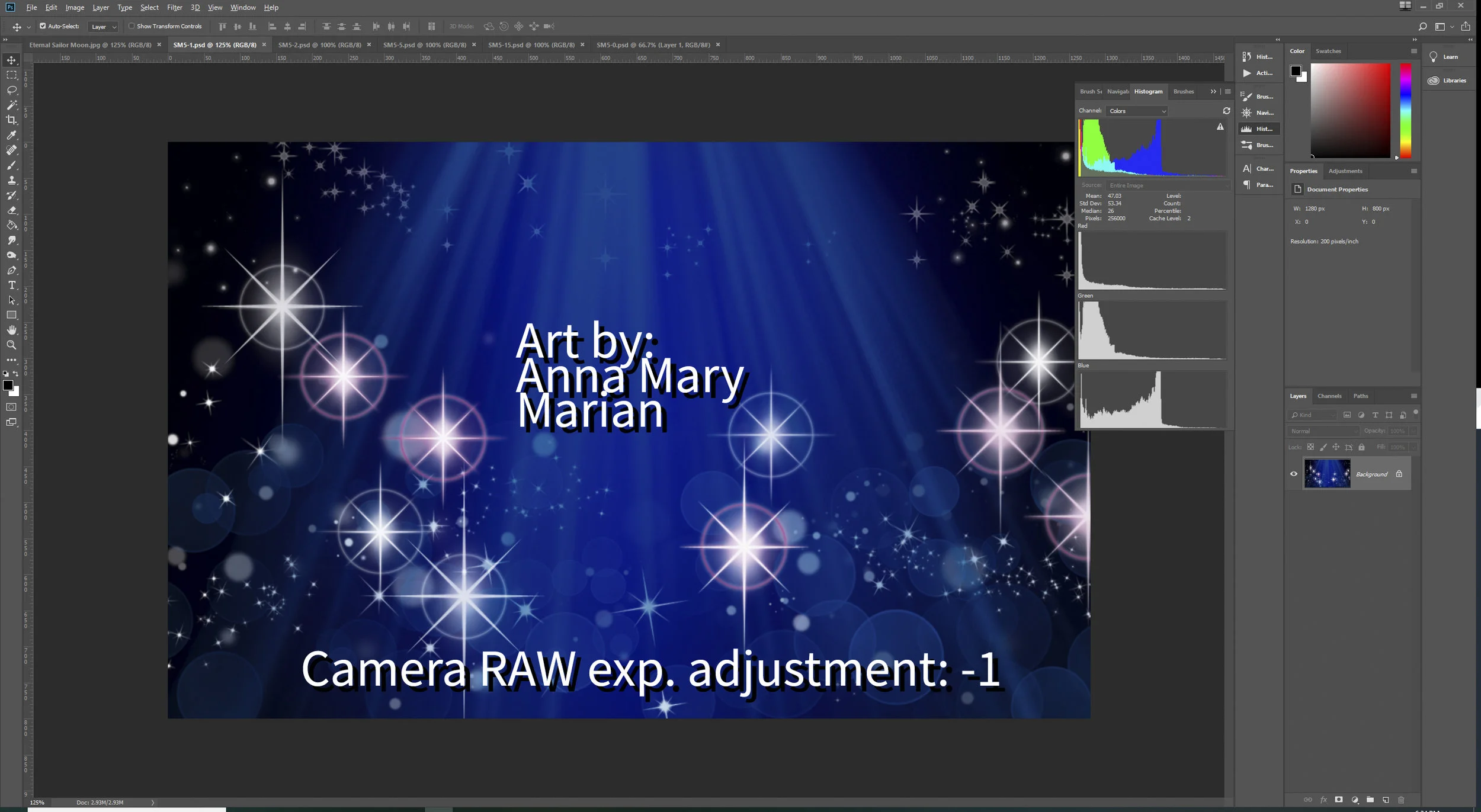This screenshot has width=1481, height=812.
Task: Refresh the histogram using its refresh icon
Action: [x=1226, y=111]
